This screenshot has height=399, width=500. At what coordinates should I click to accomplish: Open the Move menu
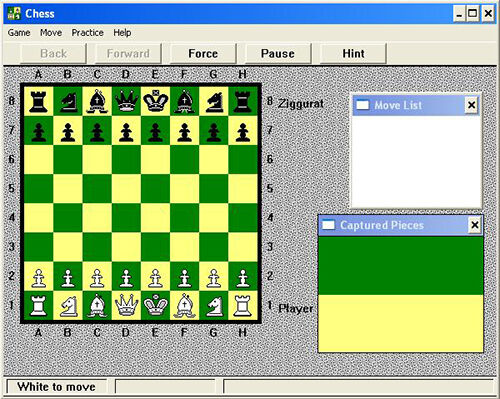click(51, 33)
